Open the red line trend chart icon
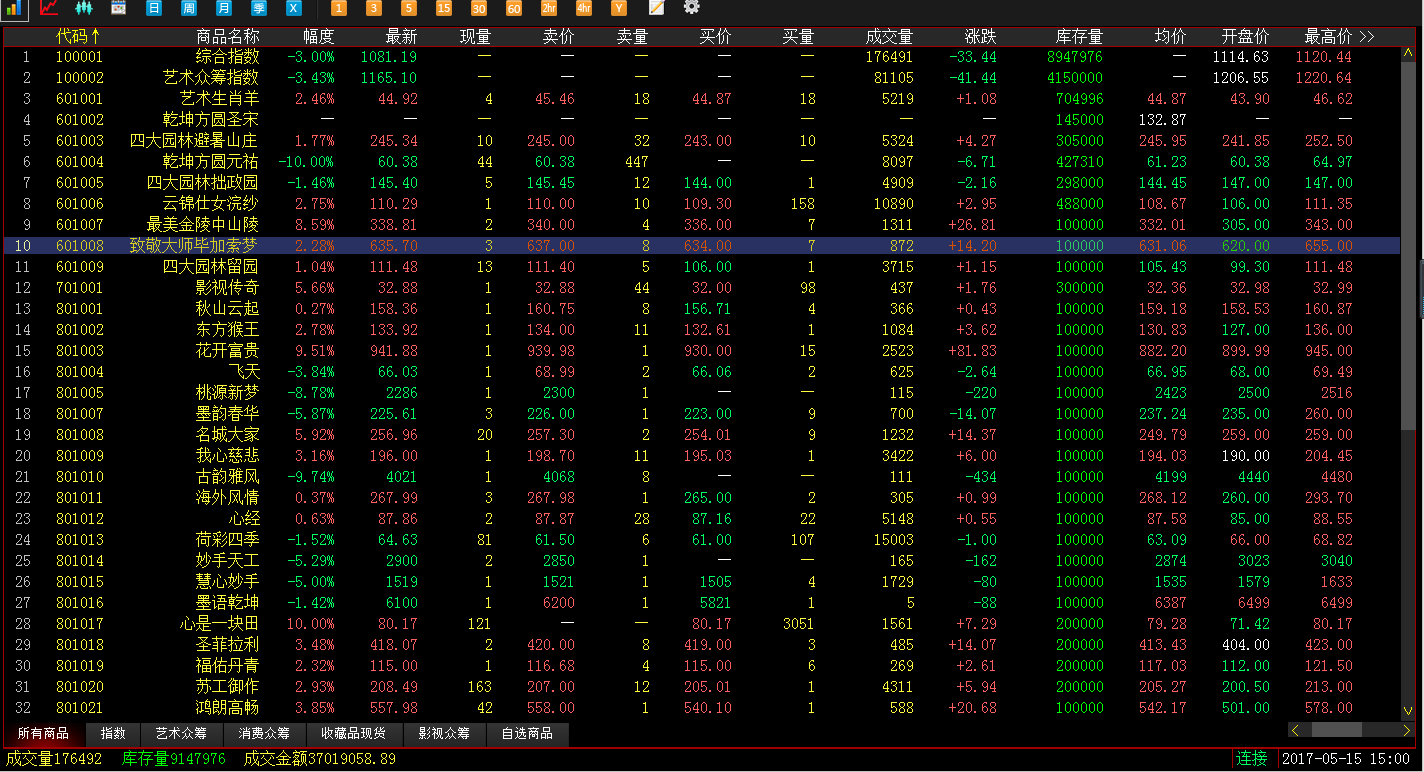This screenshot has width=1424, height=772. click(49, 8)
